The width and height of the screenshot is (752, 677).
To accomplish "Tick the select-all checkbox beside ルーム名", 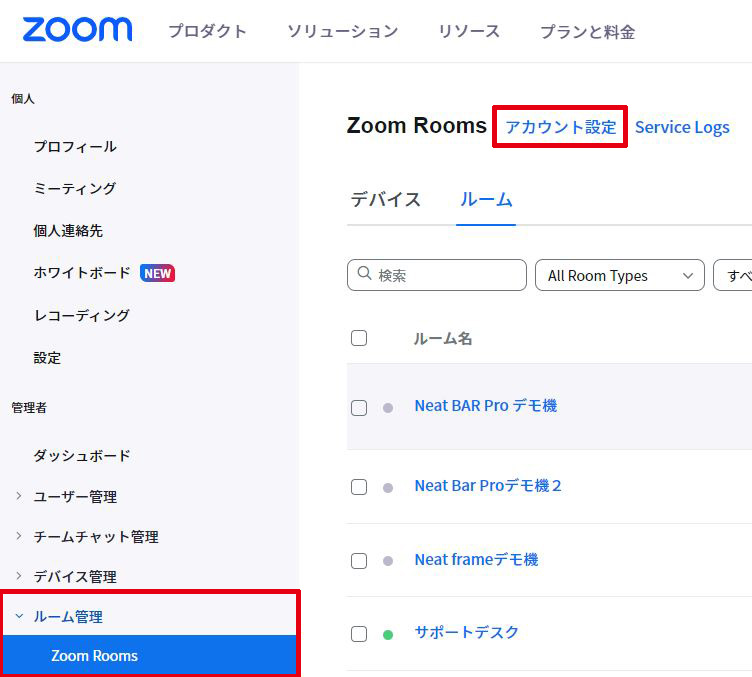I will click(359, 338).
